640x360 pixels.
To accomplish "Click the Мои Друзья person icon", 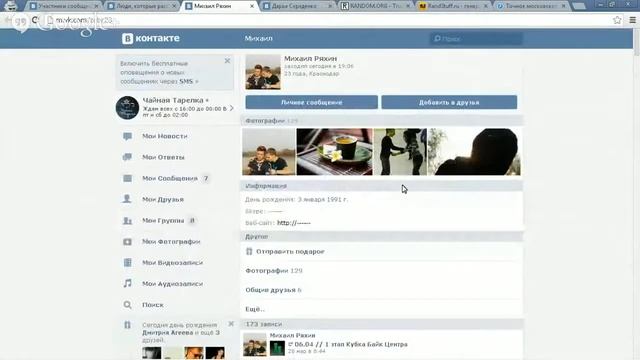I will coord(127,199).
